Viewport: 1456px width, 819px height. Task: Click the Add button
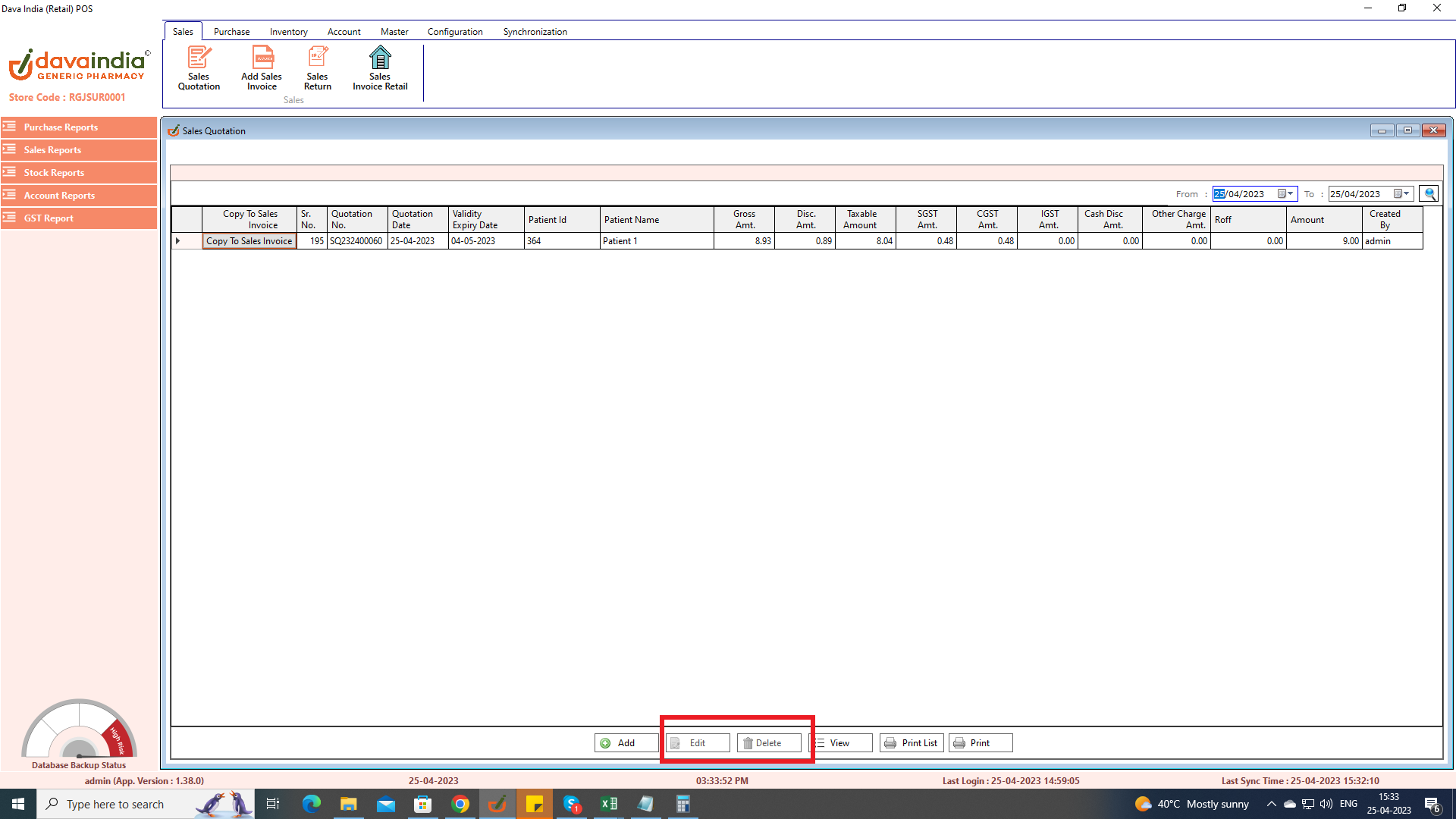(x=626, y=743)
